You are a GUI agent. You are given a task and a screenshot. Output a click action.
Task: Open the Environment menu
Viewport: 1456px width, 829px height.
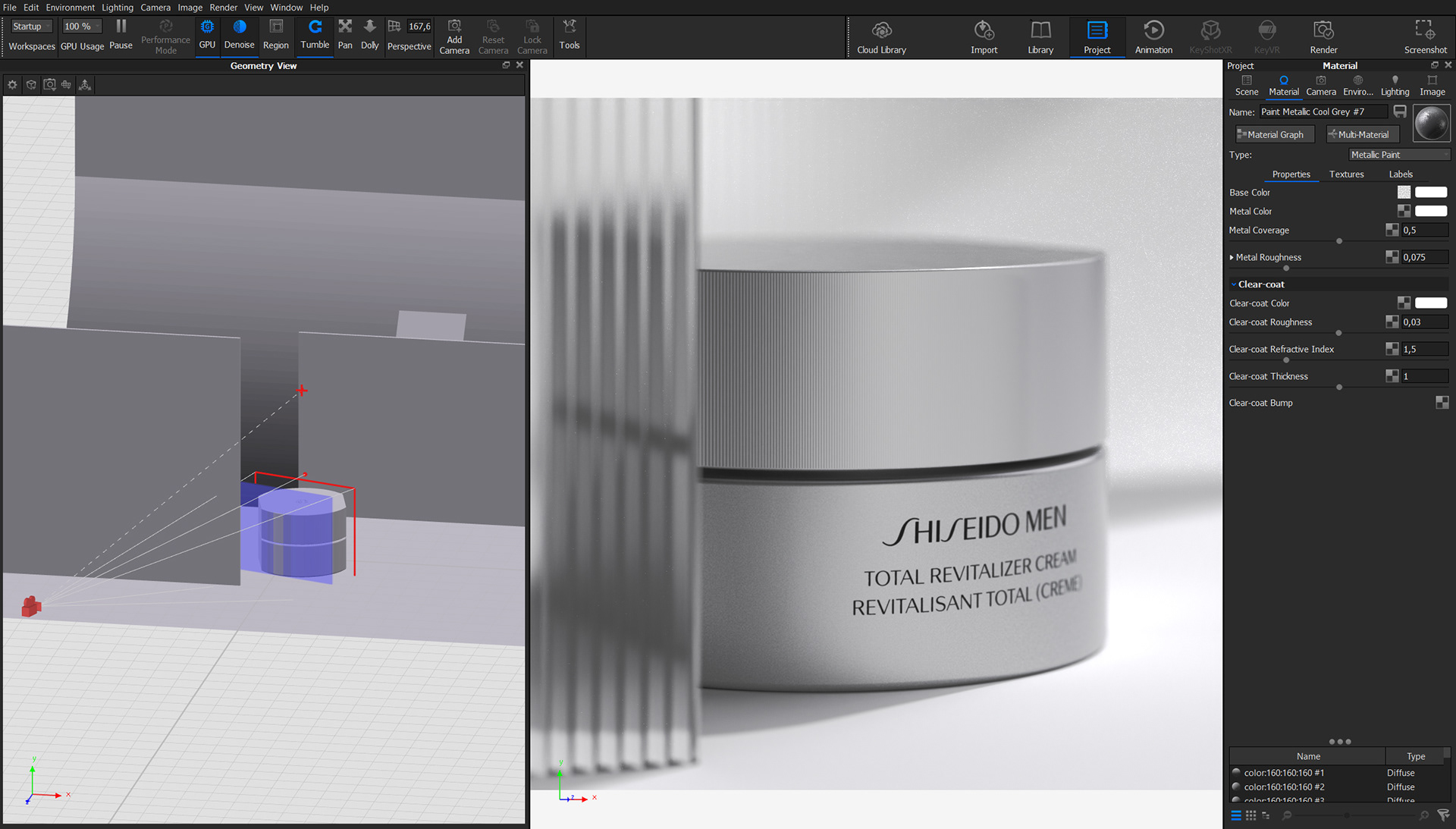click(70, 8)
